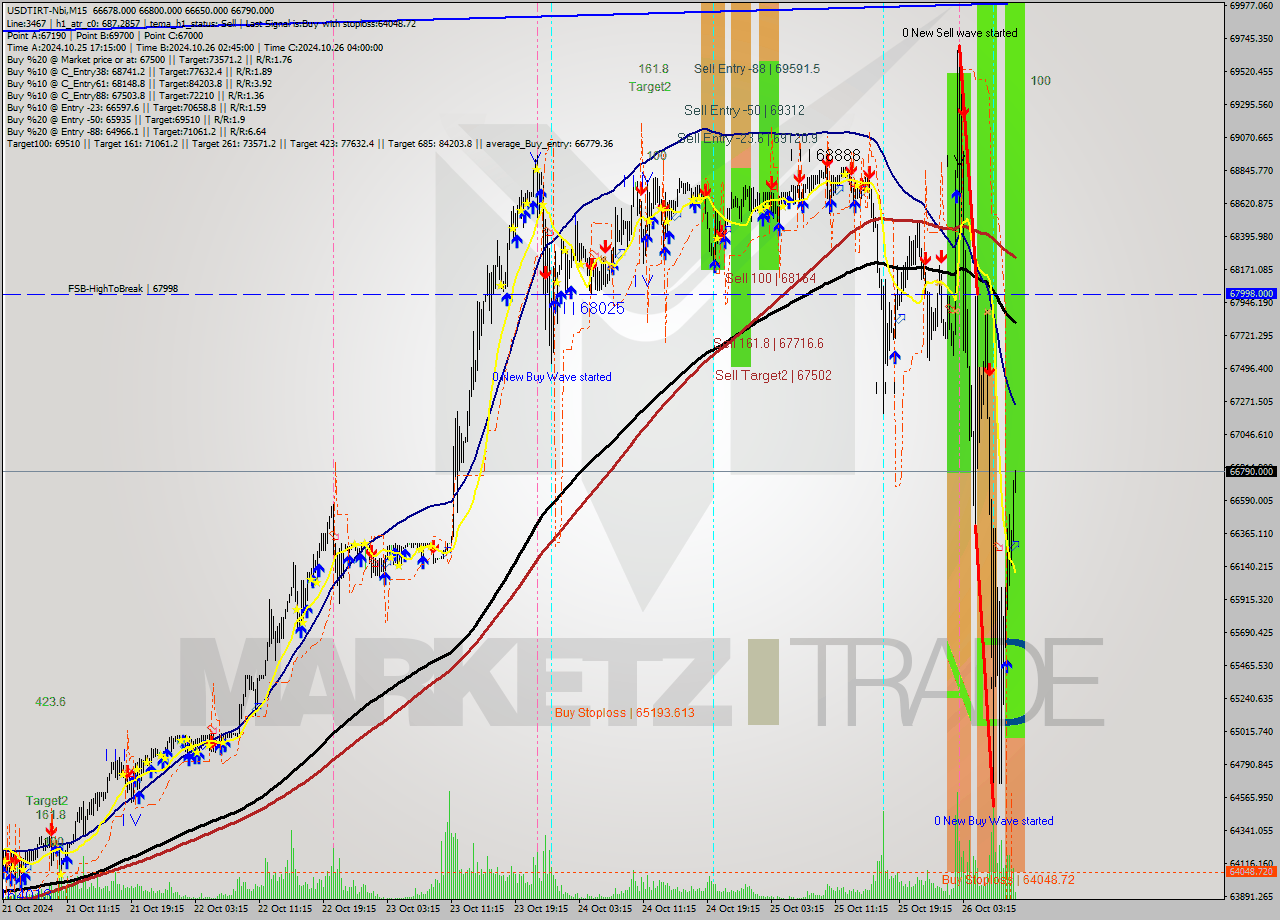Viewport: 1280px width, 920px height.
Task: Select the Buy %10 @ C_Entry61: 68148.8 line
Action: [139, 83]
